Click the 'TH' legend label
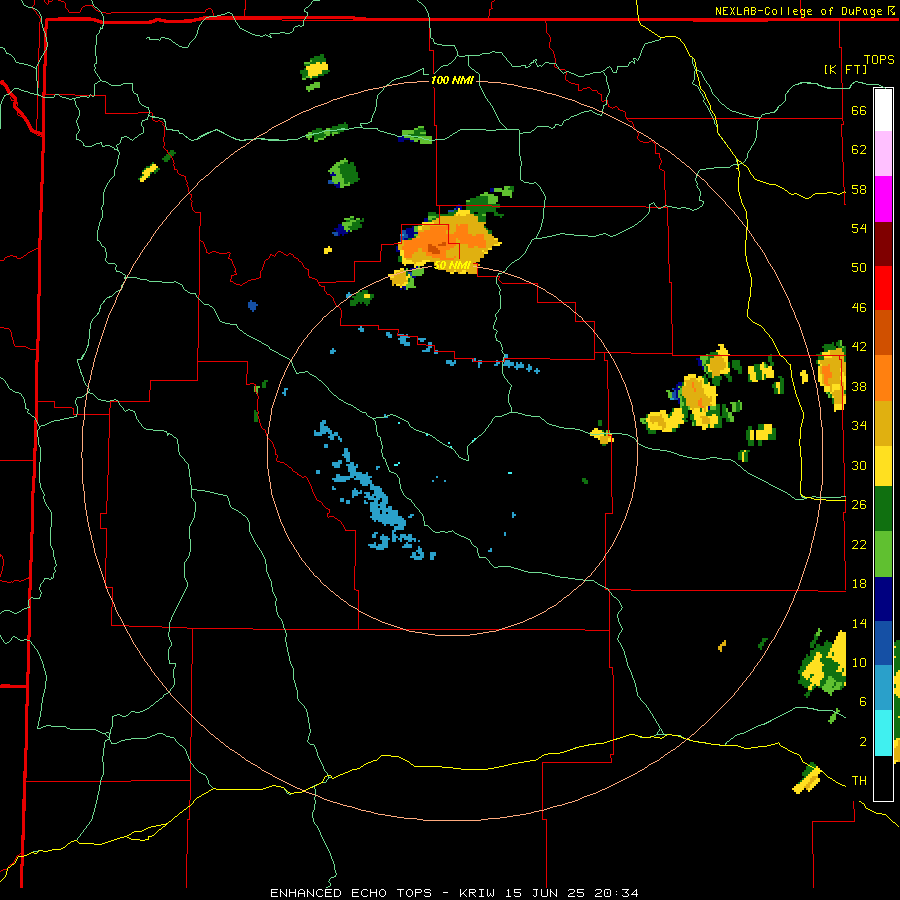This screenshot has width=900, height=900. (x=859, y=781)
